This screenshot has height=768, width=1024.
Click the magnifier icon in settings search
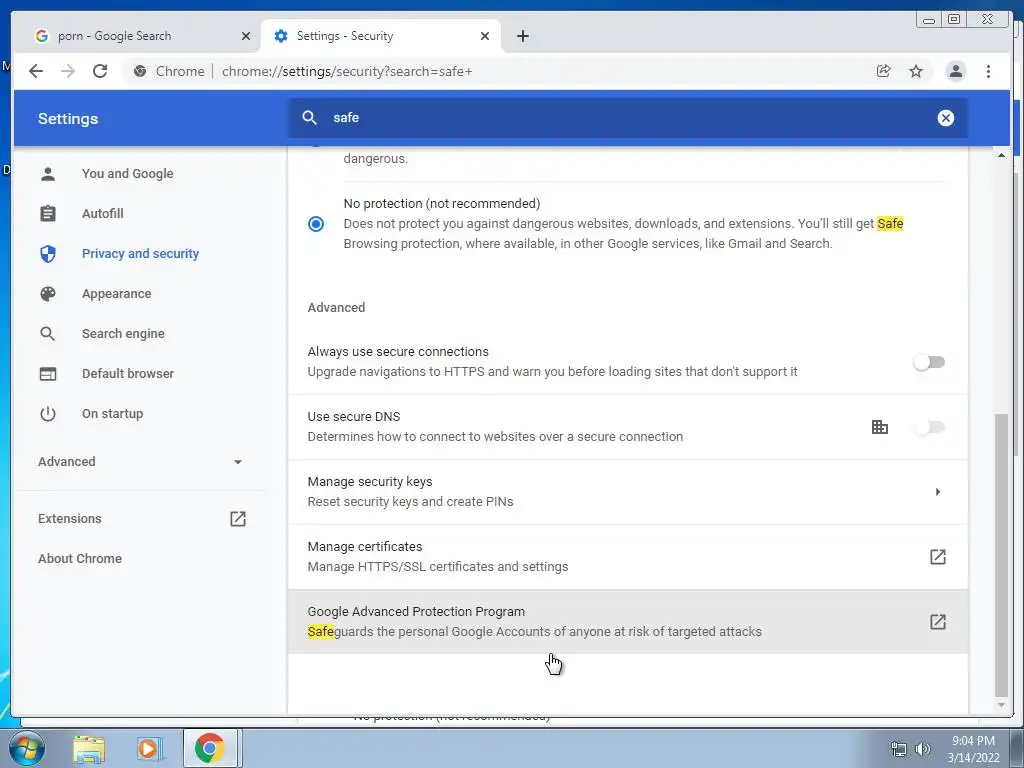310,118
